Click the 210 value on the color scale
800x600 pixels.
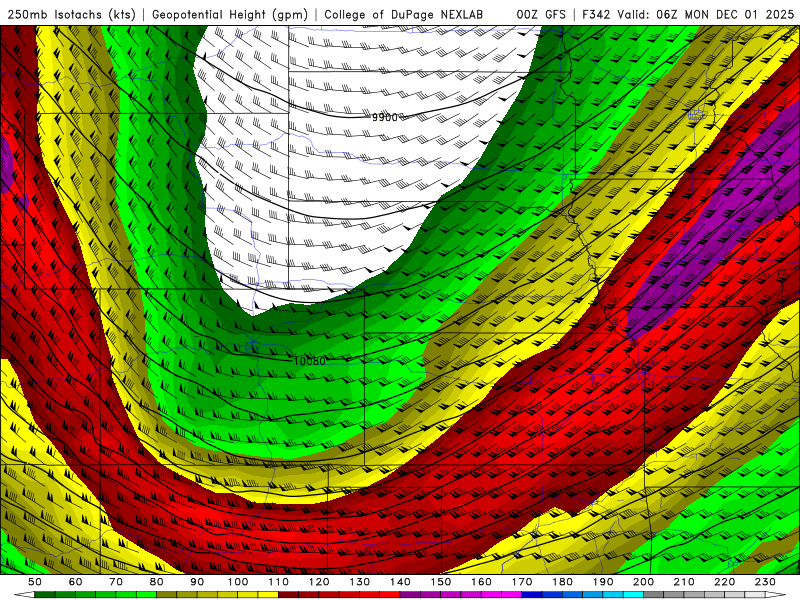[684, 582]
